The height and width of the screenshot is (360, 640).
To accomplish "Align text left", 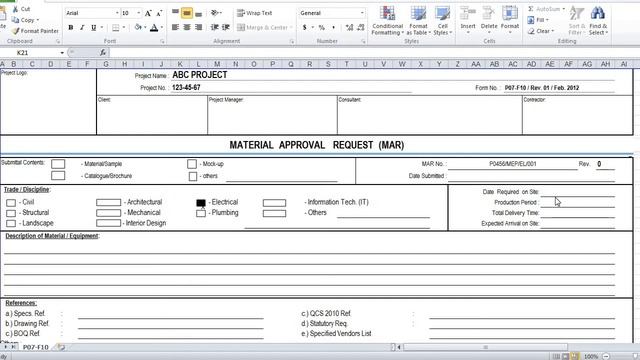I will (x=176, y=27).
